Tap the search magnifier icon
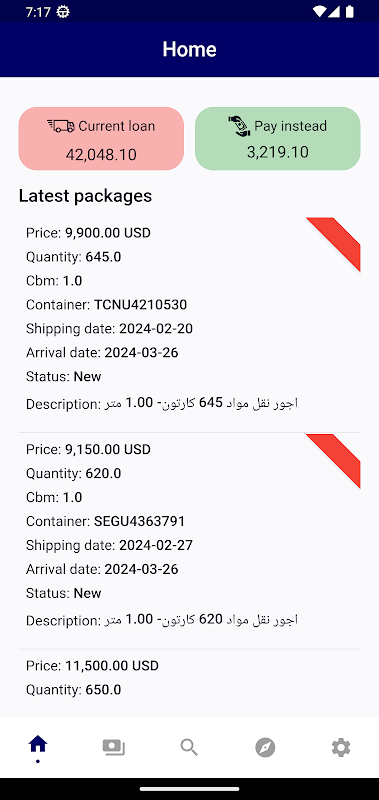 (x=189, y=747)
